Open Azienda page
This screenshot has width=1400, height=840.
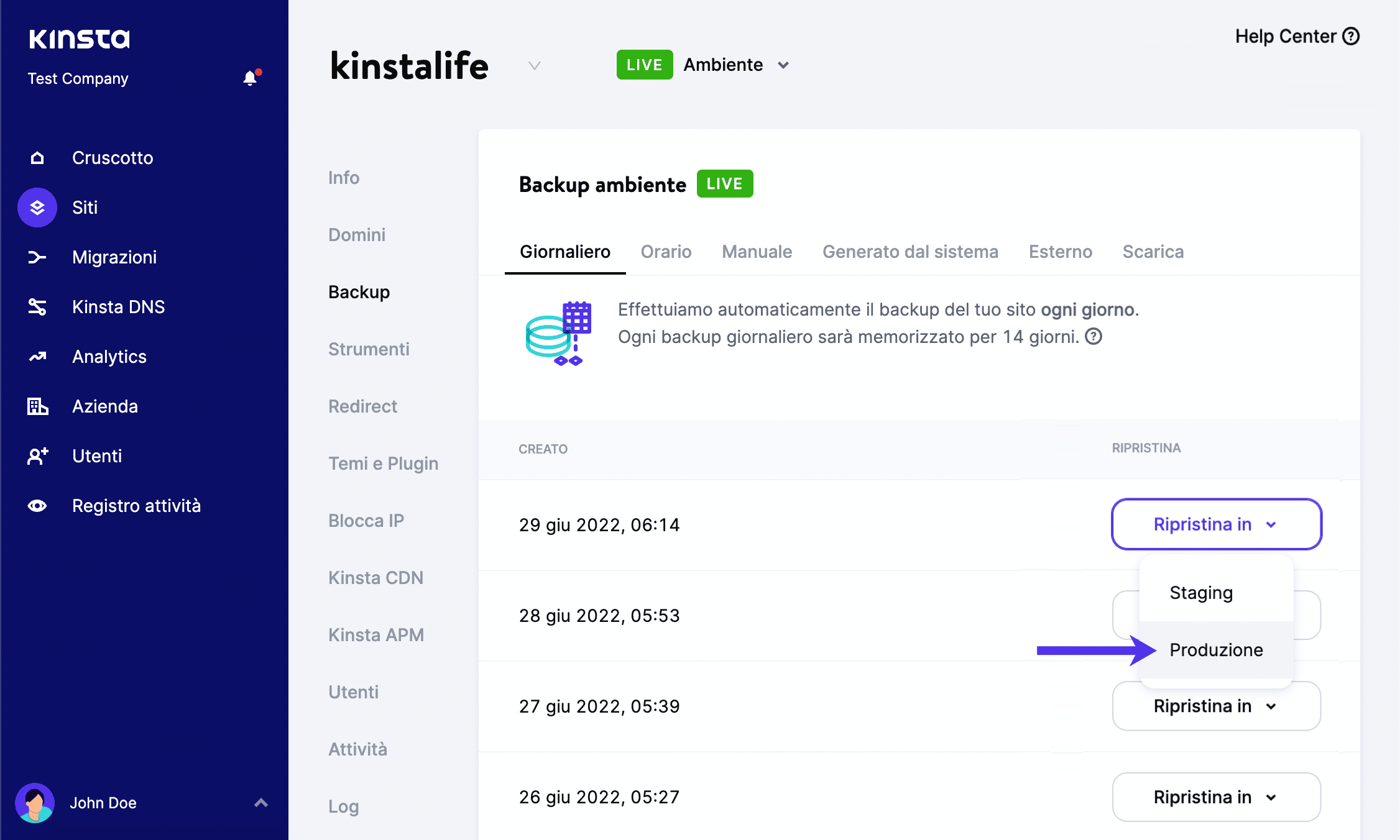105,406
